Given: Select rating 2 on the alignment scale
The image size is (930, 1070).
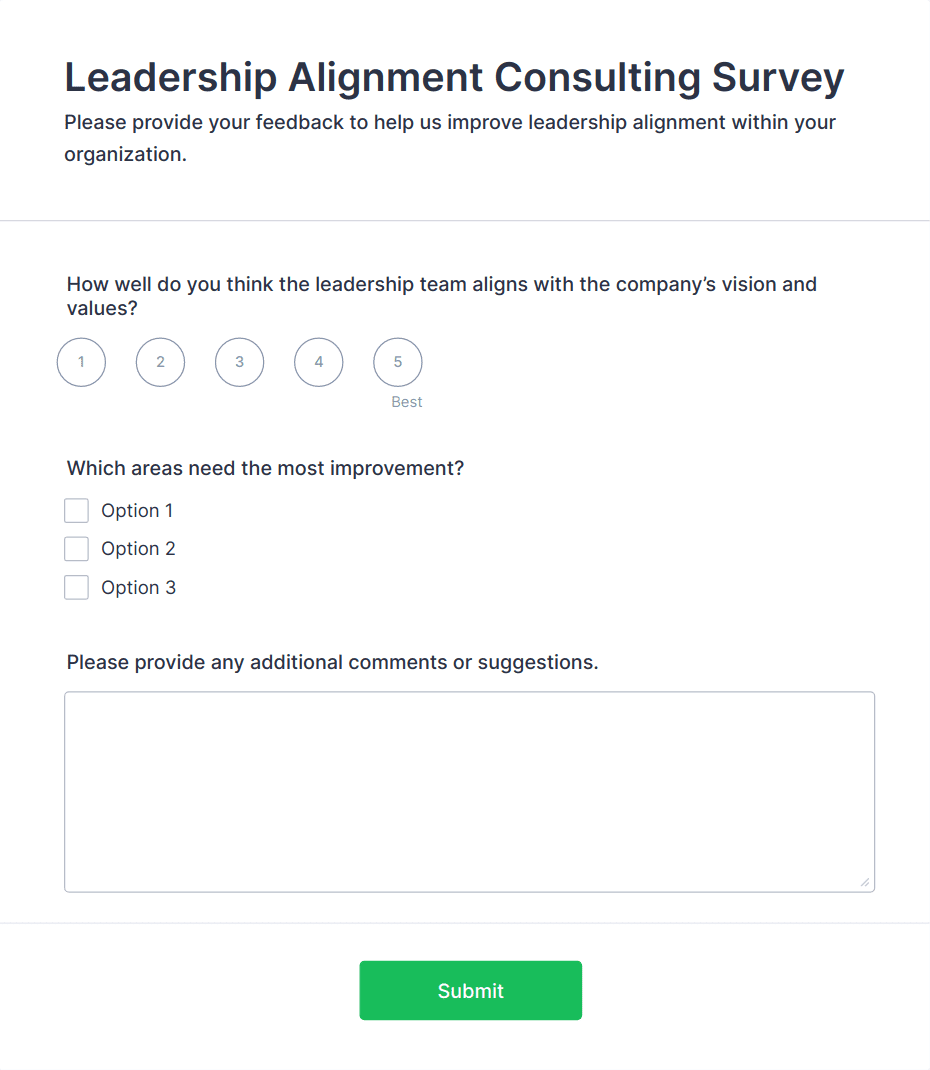Looking at the screenshot, I should (x=160, y=362).
